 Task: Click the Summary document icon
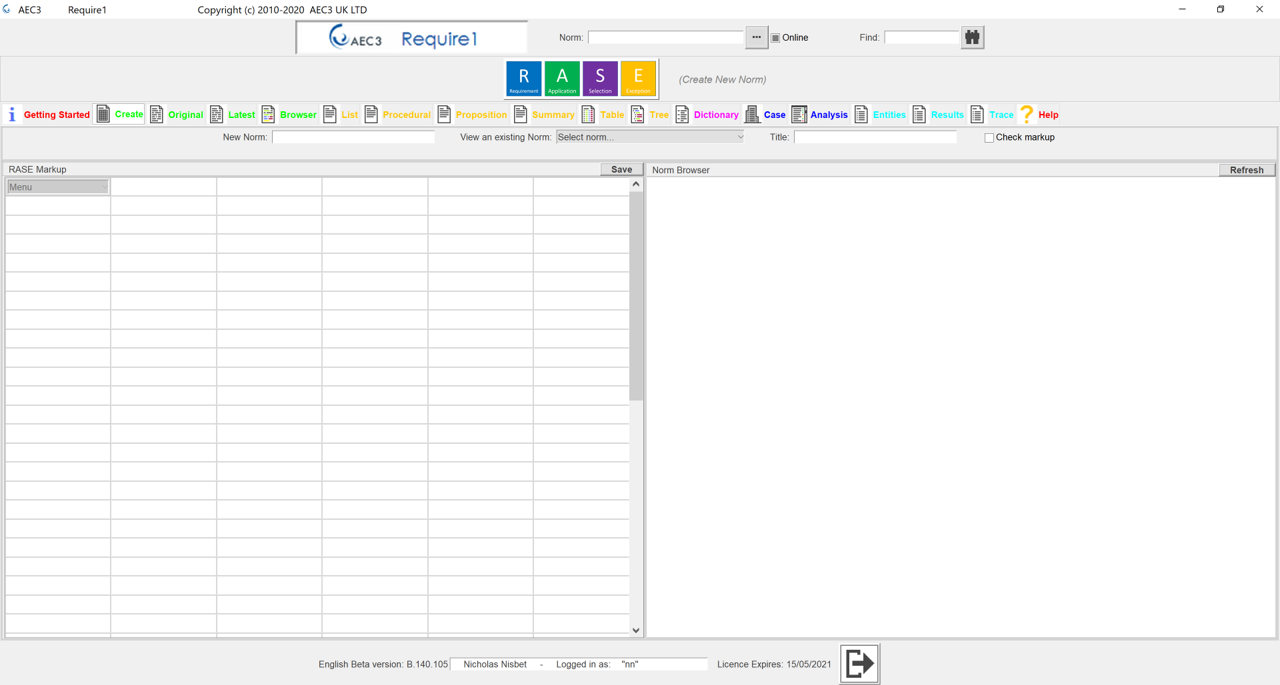(x=521, y=115)
